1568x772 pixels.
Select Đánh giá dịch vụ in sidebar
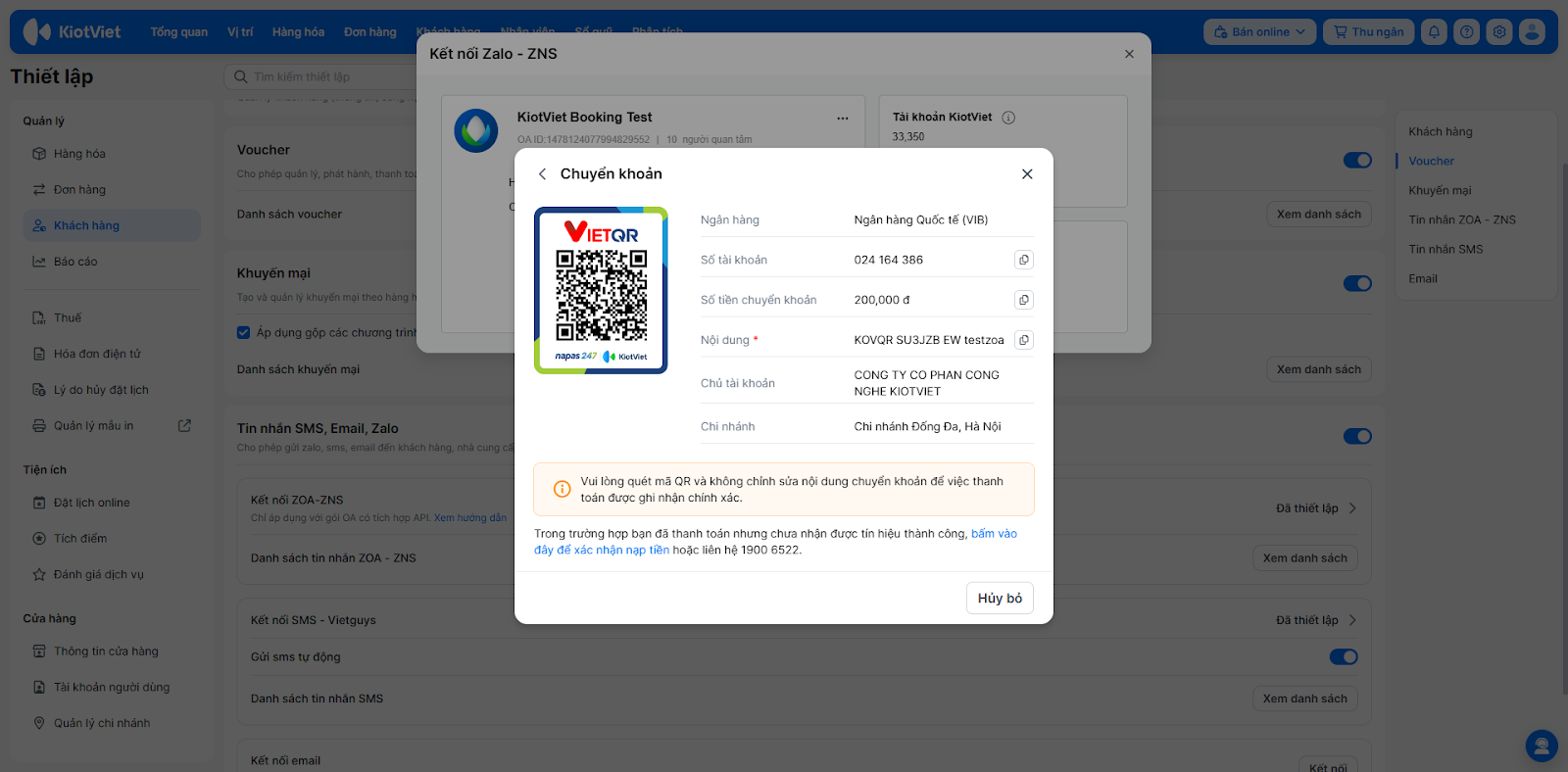click(x=112, y=574)
